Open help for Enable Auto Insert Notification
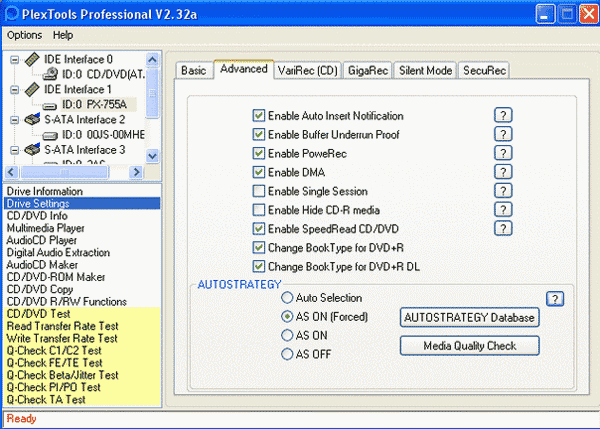The height and width of the screenshot is (429, 600). click(503, 115)
